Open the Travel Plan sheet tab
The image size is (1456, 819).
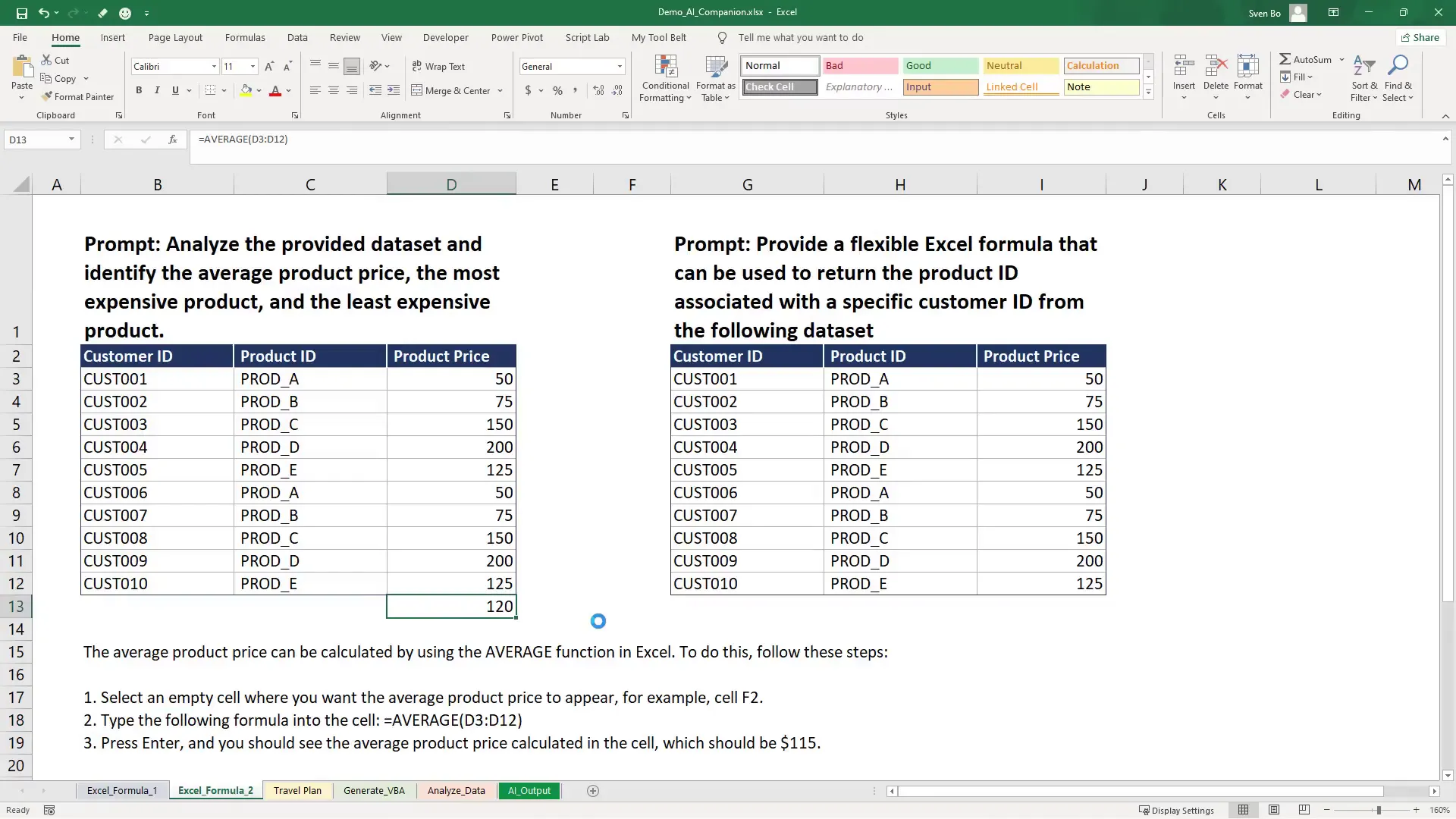click(x=297, y=790)
